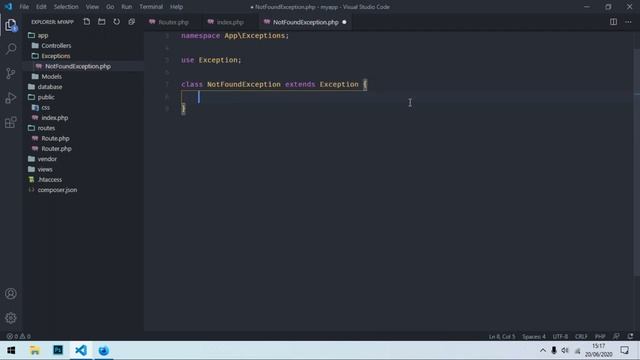Open the Explorer view in activity bar

11,25
